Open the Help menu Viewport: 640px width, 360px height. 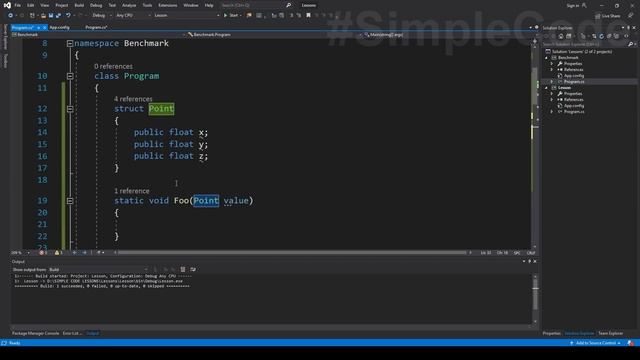point(209,5)
